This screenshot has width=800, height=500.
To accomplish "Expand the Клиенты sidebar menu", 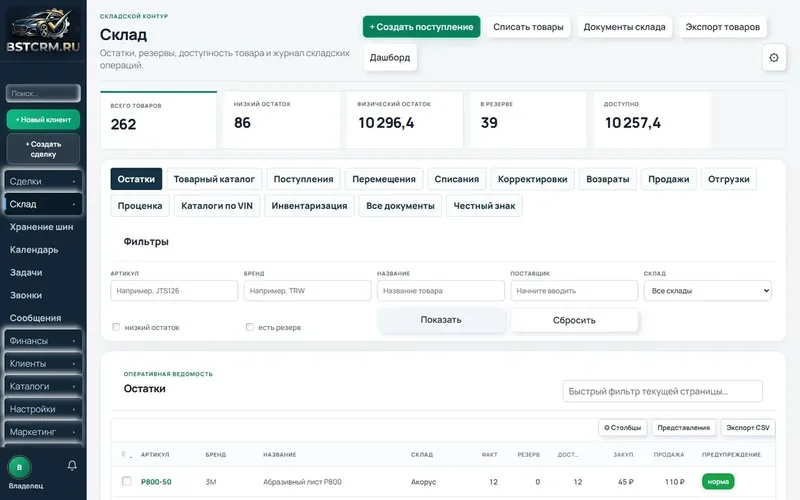I will coord(43,363).
